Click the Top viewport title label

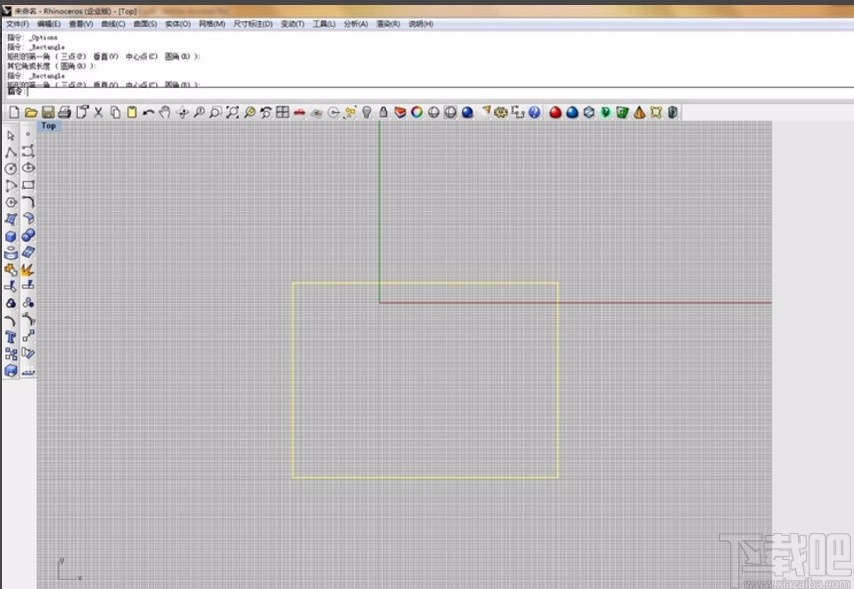[48, 126]
